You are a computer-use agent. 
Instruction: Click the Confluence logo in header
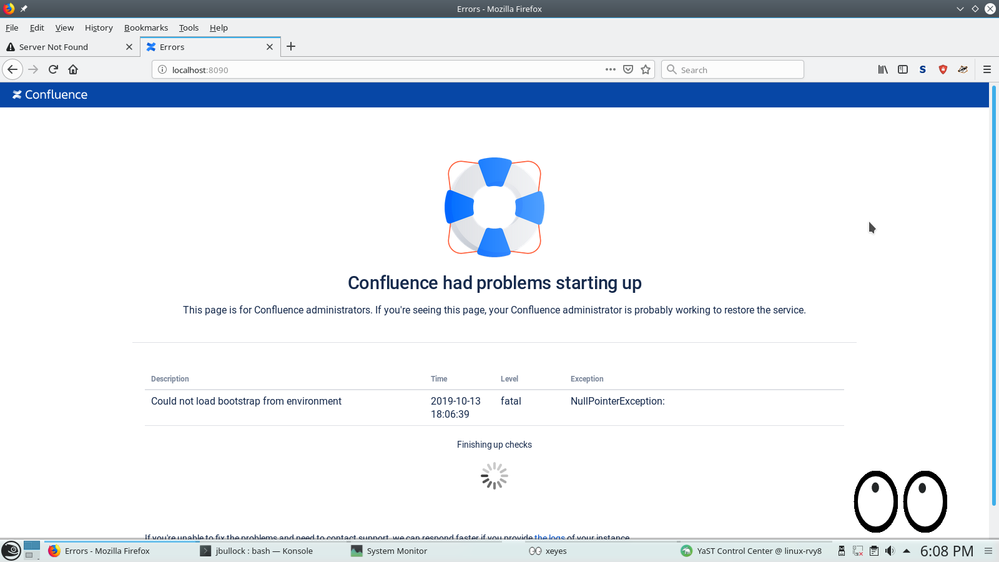click(x=50, y=94)
